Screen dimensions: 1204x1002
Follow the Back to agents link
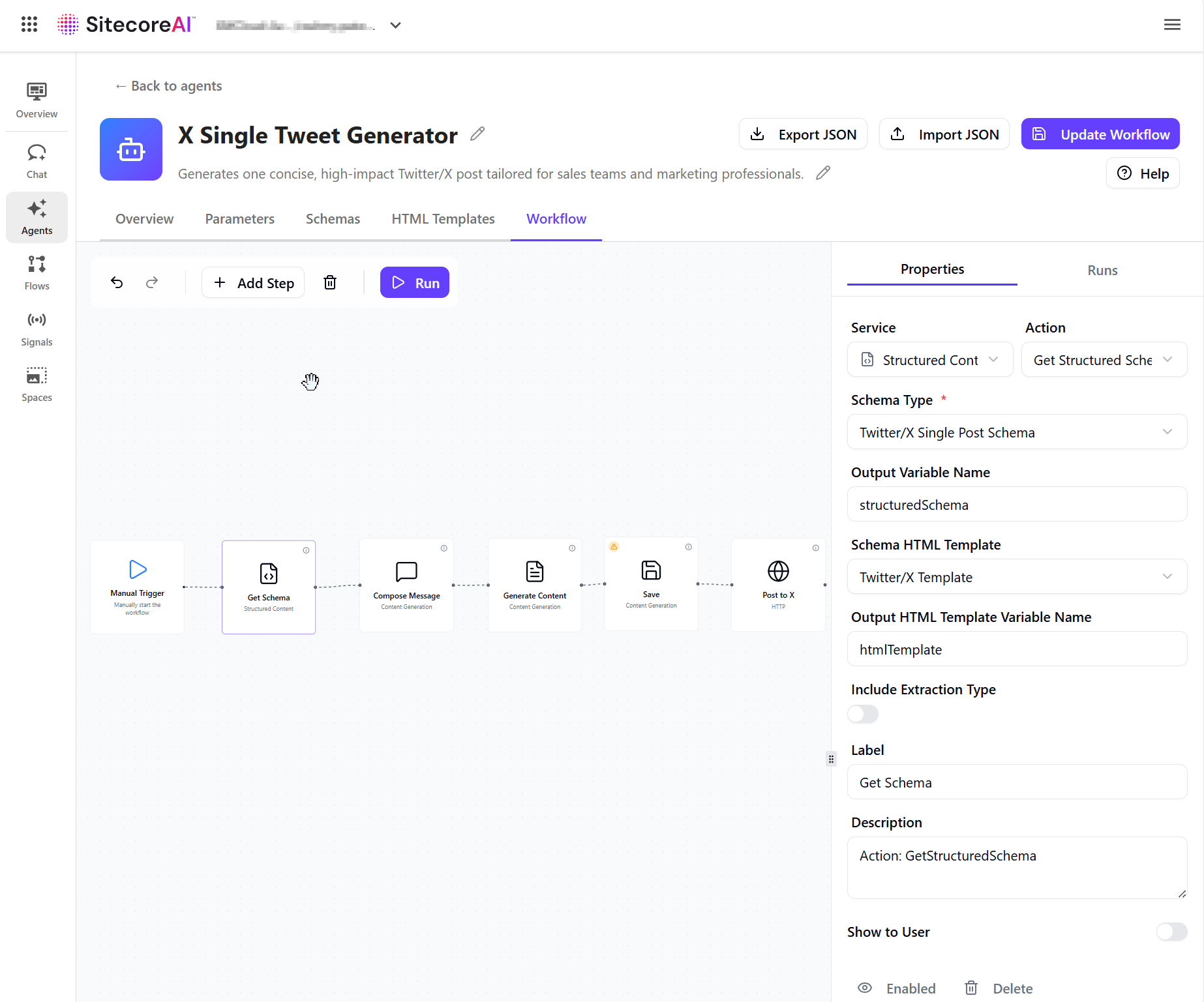pos(169,86)
